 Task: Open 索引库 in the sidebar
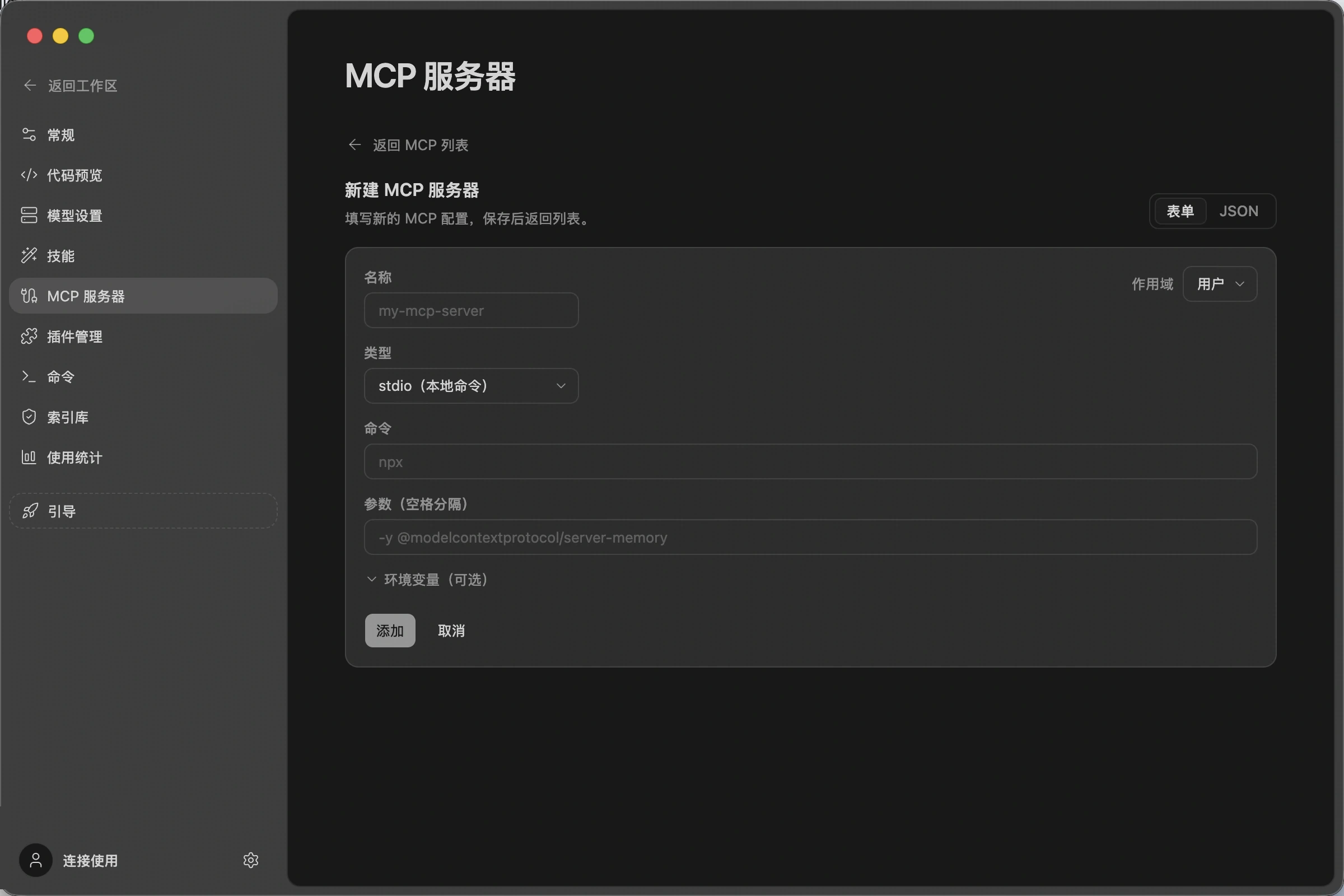[143, 417]
